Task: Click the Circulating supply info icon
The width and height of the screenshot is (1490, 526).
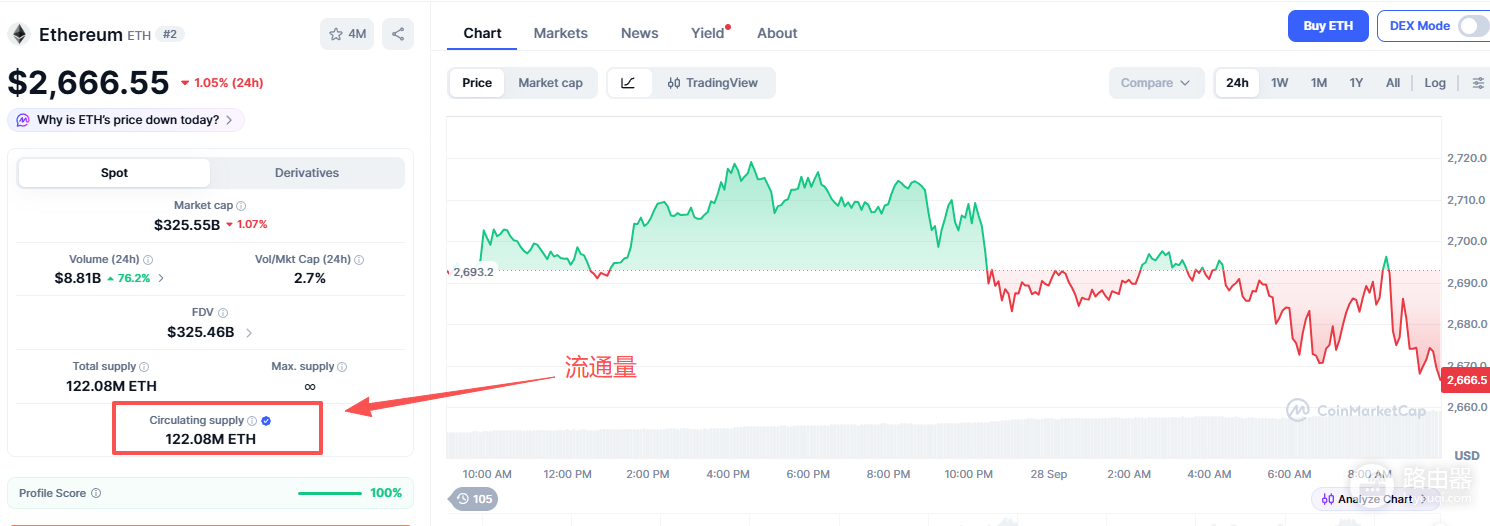Action: pos(252,421)
